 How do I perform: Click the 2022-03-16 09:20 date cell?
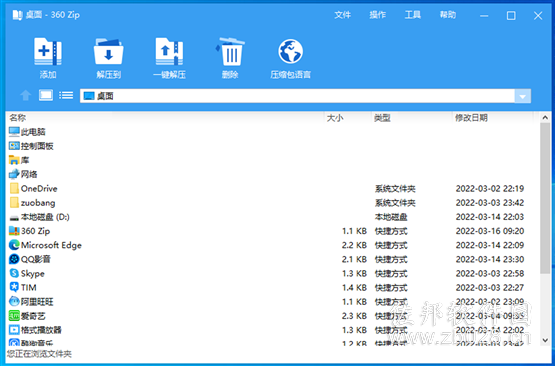[x=490, y=231]
